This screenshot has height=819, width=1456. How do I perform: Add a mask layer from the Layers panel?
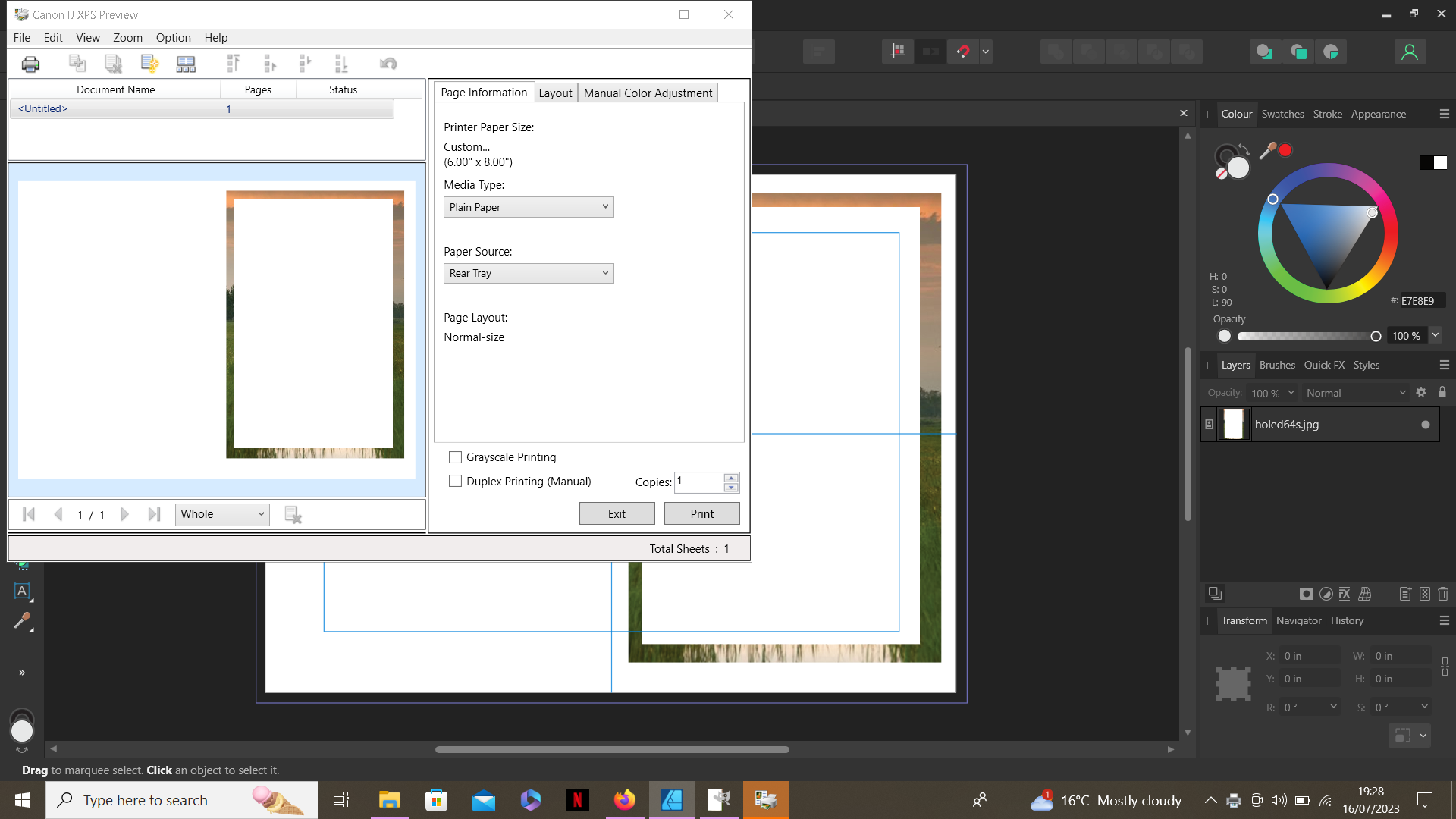pyautogui.click(x=1307, y=594)
